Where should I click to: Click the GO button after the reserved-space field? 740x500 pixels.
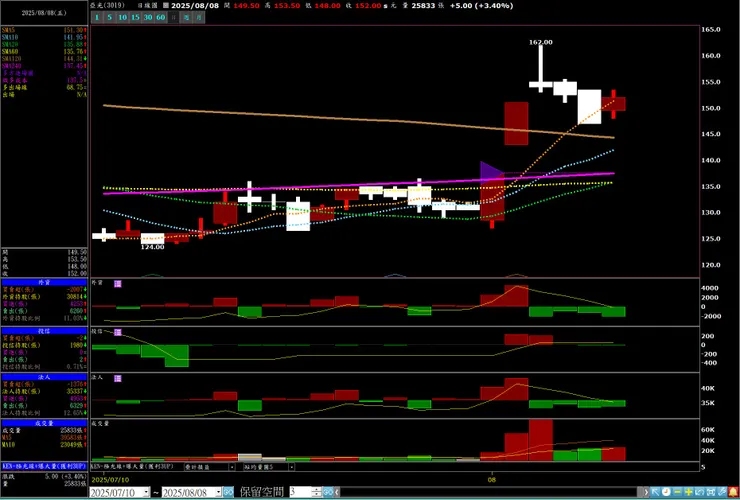(x=328, y=492)
